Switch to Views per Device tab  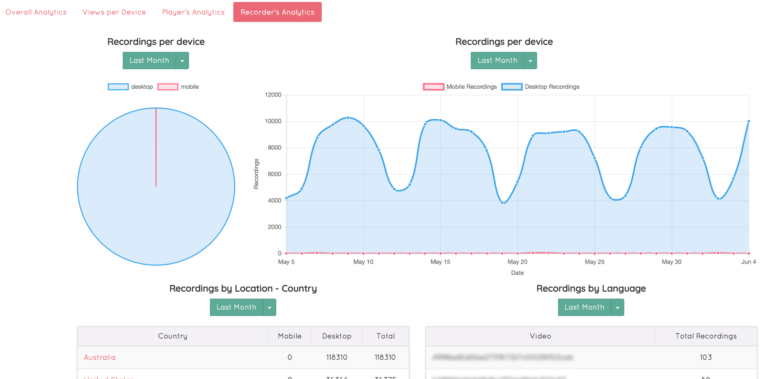tap(114, 12)
